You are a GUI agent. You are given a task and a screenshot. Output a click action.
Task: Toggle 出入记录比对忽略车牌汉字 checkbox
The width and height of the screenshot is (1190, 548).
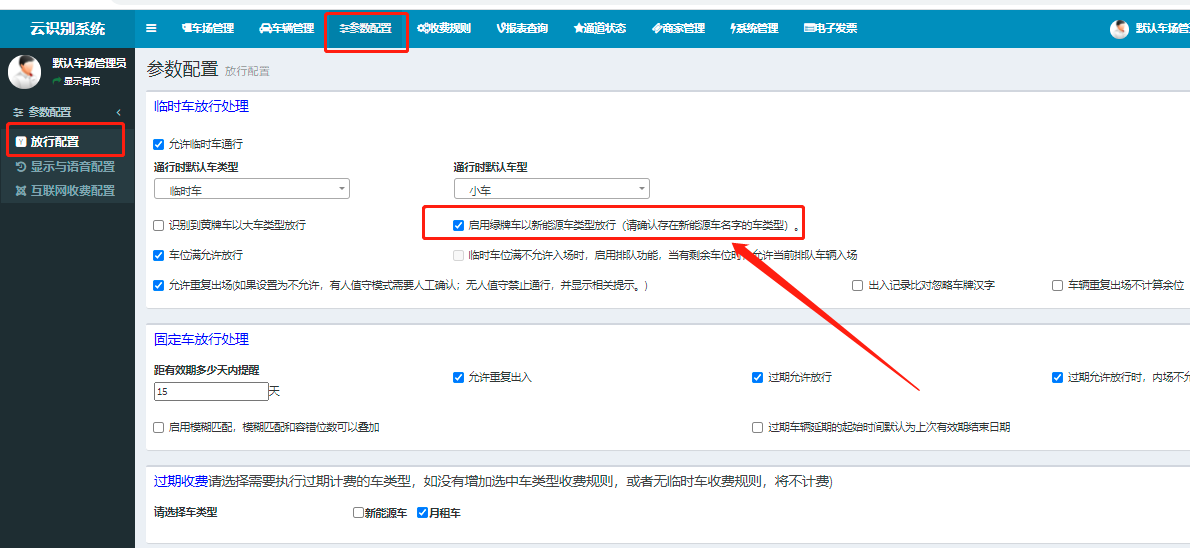[858, 285]
